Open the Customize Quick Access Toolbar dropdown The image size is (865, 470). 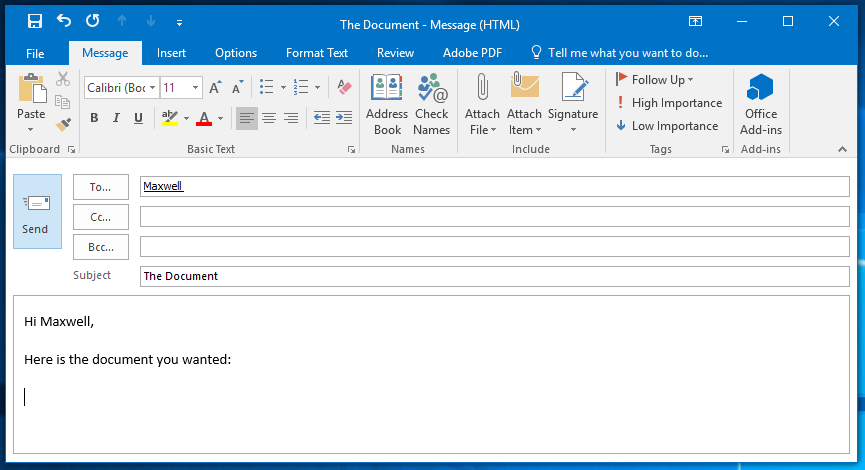pos(179,23)
